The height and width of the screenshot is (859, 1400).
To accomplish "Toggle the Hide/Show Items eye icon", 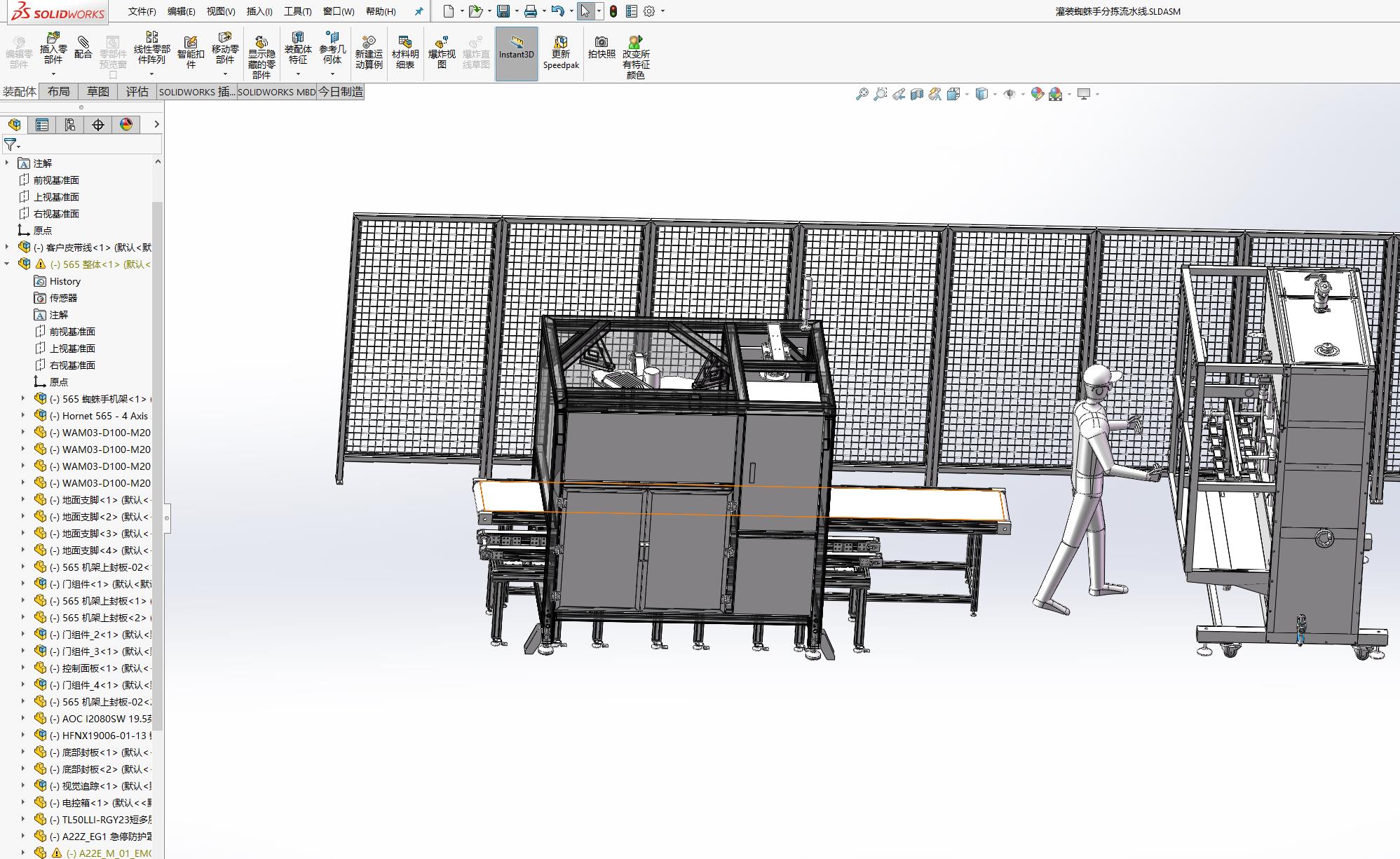I will pos(1010,94).
